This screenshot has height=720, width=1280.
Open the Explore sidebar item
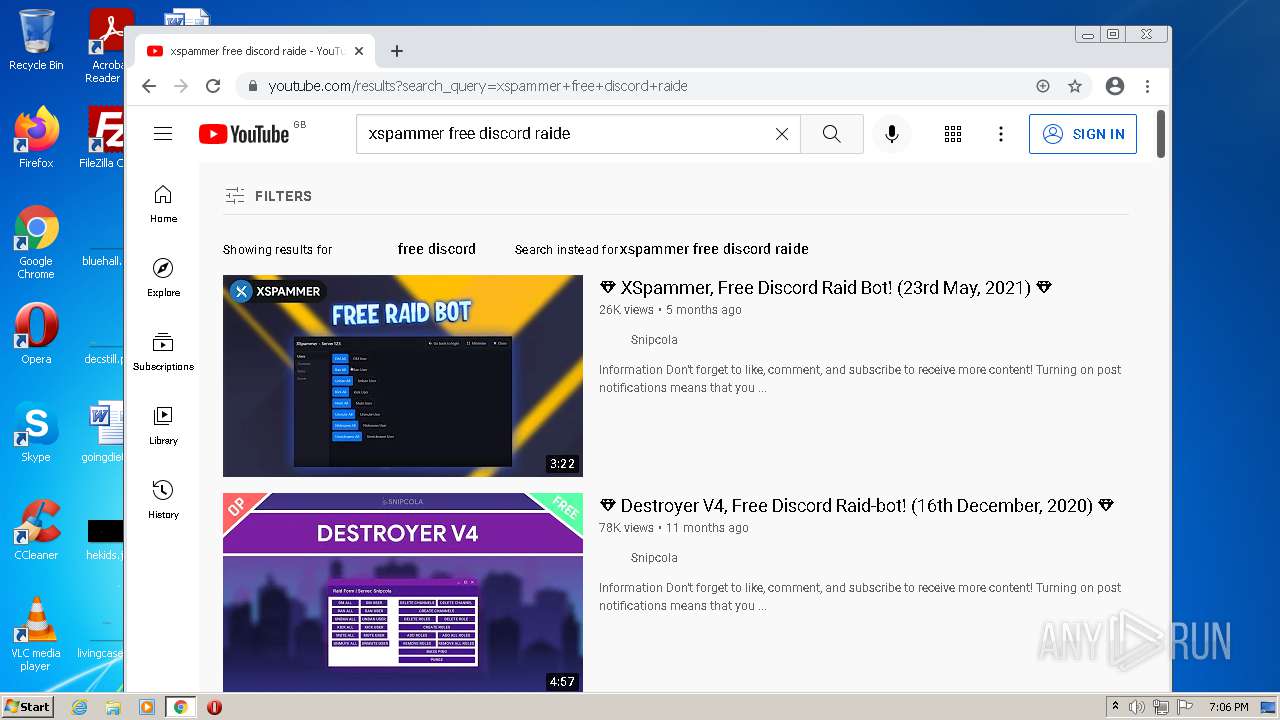coord(163,278)
